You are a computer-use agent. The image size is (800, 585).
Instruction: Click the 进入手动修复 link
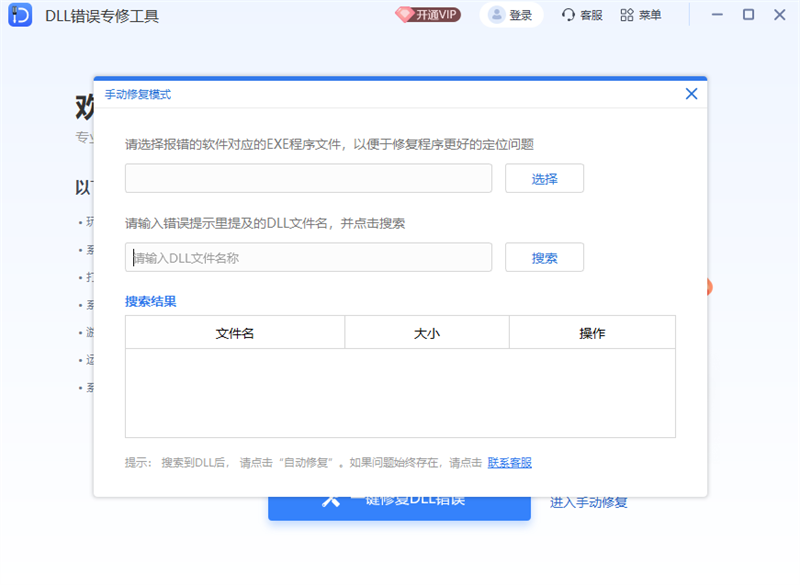pyautogui.click(x=589, y=501)
